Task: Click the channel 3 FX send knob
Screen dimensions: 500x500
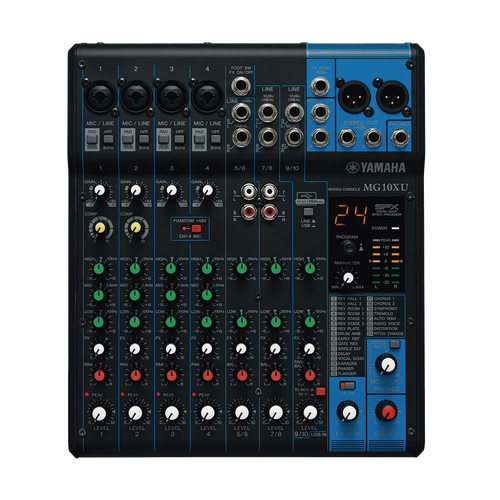Action: click(171, 349)
